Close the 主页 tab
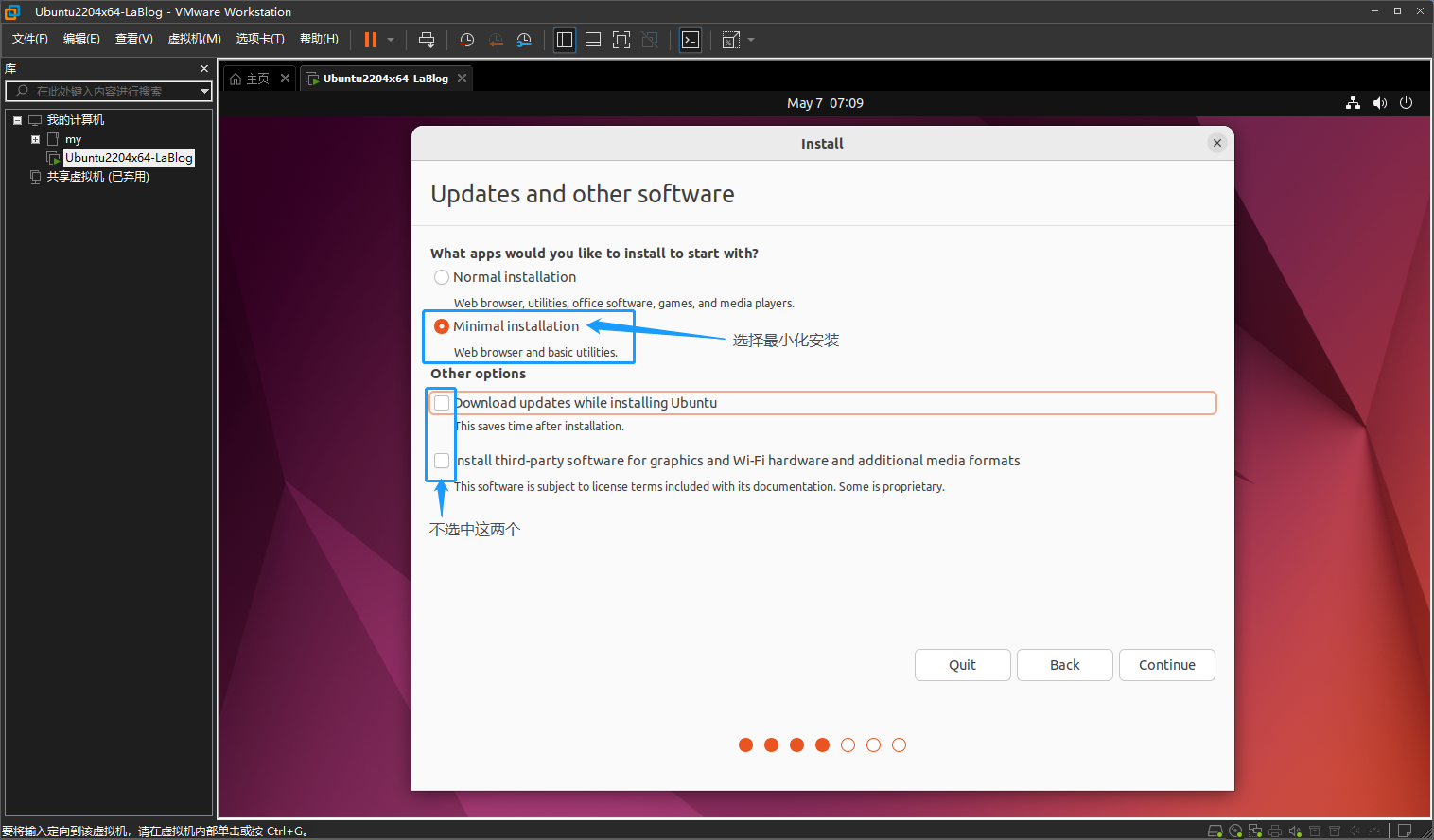 click(285, 79)
